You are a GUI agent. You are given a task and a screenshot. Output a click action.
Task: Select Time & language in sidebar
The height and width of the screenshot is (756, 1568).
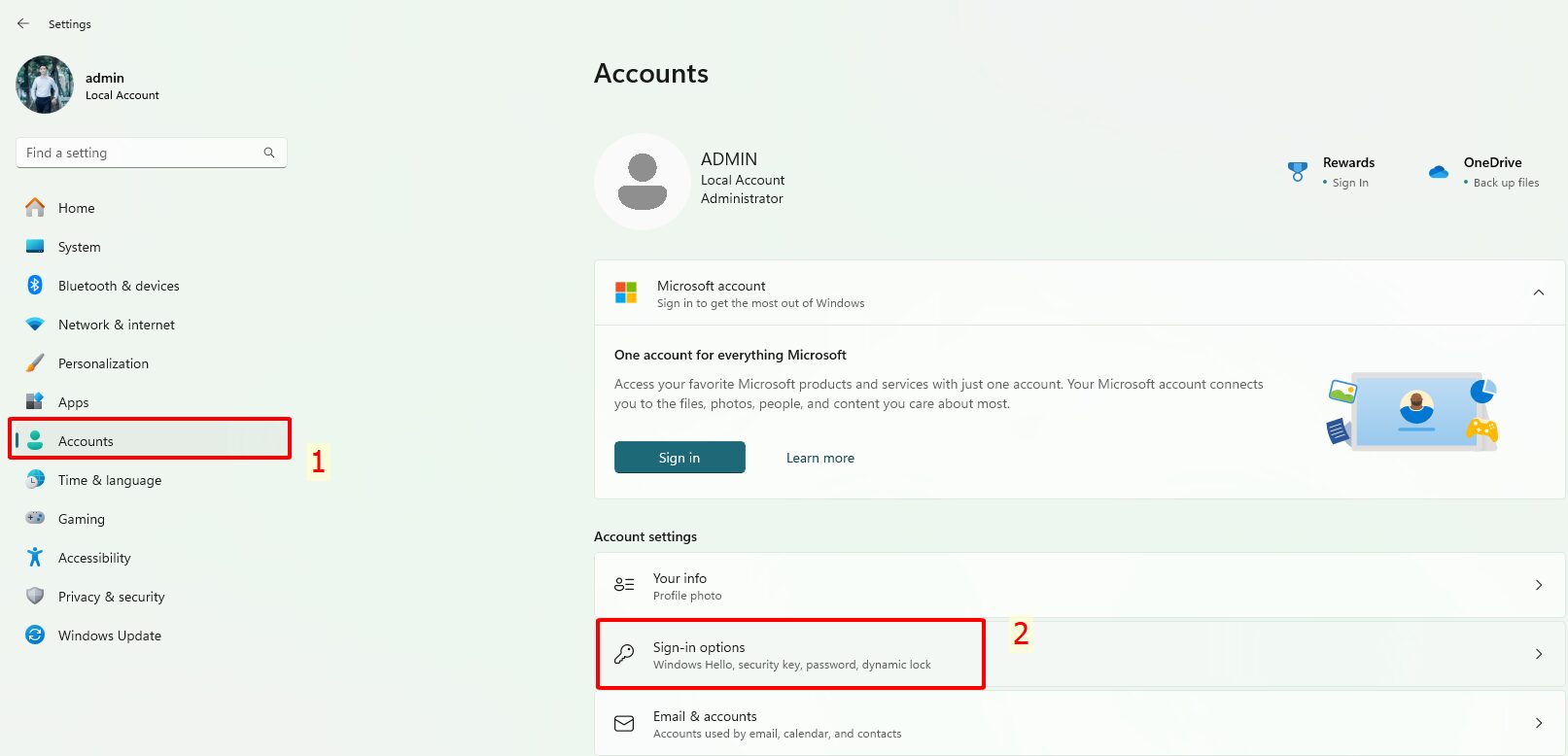[110, 480]
